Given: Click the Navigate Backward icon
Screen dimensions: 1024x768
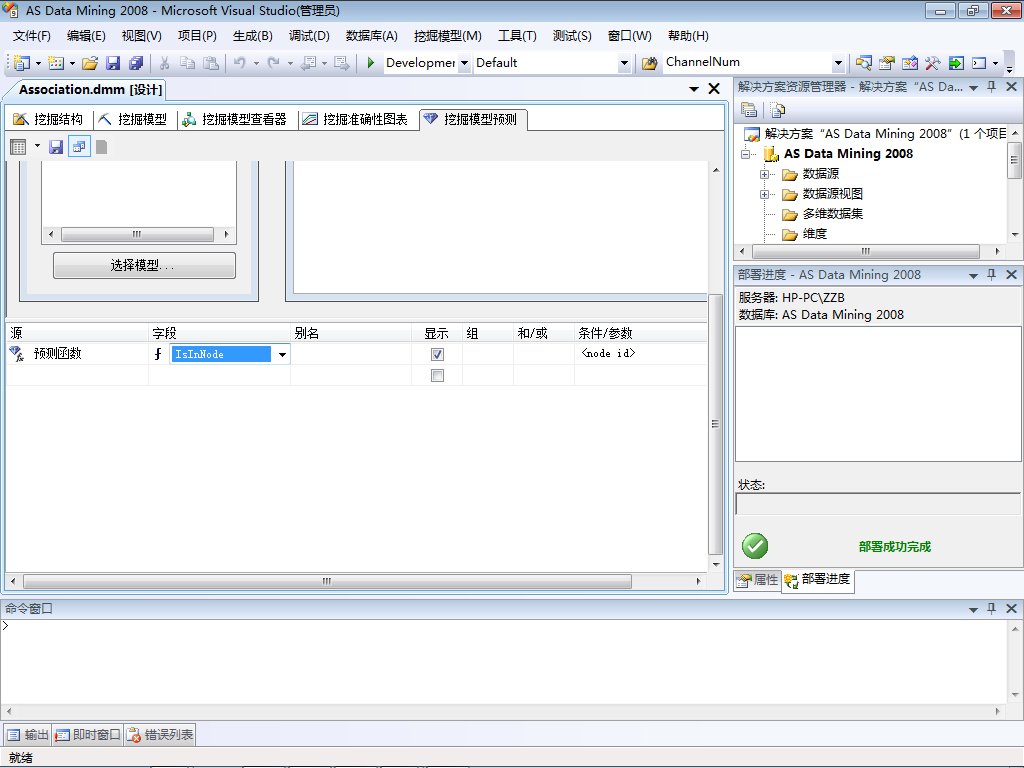Looking at the screenshot, I should (308, 63).
